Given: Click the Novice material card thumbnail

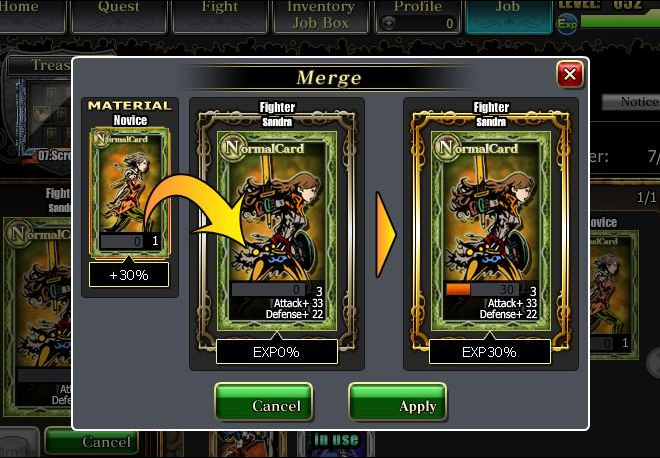Looking at the screenshot, I should pos(130,192).
